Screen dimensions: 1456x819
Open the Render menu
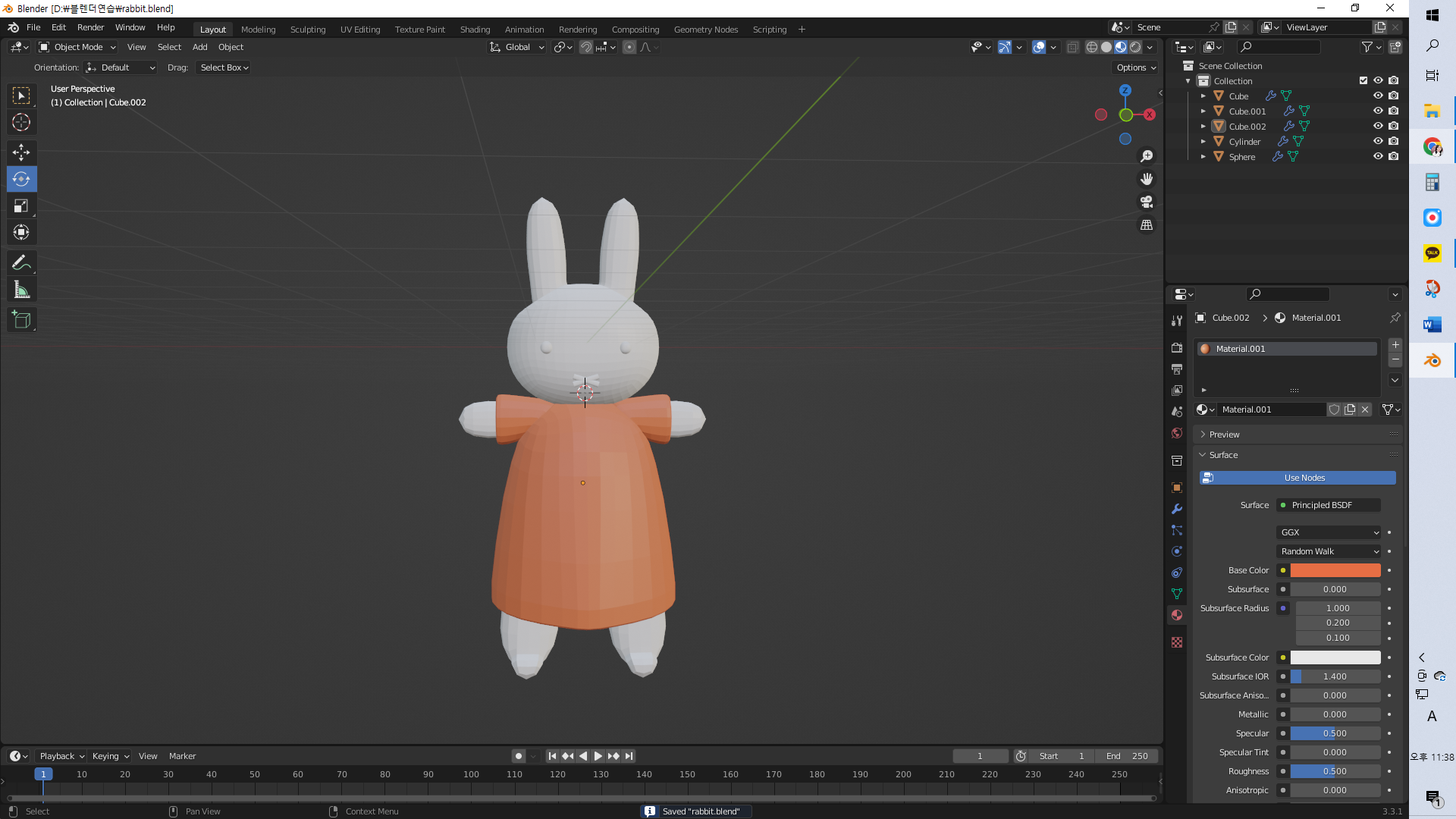(x=90, y=27)
